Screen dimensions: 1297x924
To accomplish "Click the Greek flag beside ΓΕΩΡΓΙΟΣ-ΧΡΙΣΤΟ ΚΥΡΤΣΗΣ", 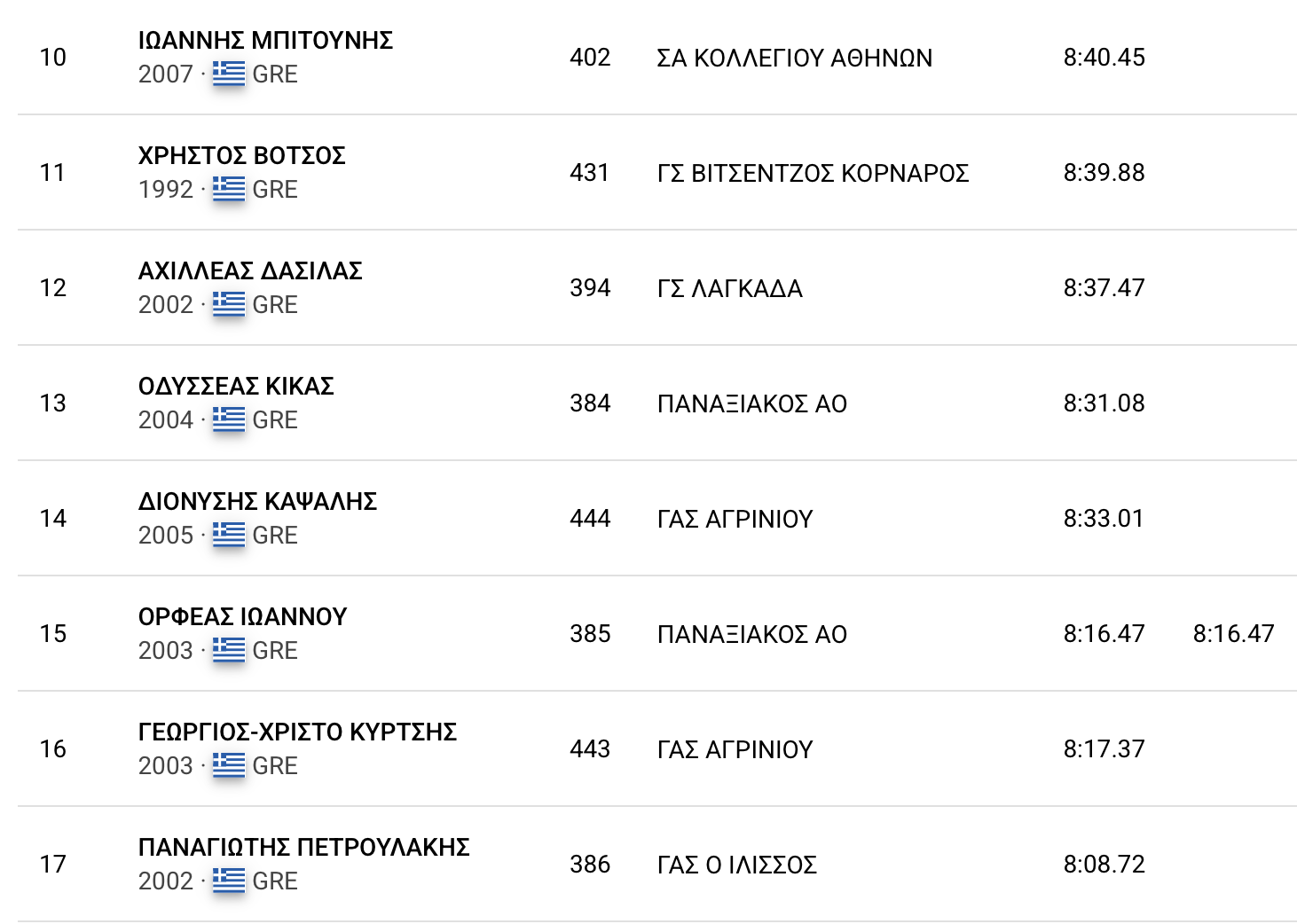I will point(229,765).
